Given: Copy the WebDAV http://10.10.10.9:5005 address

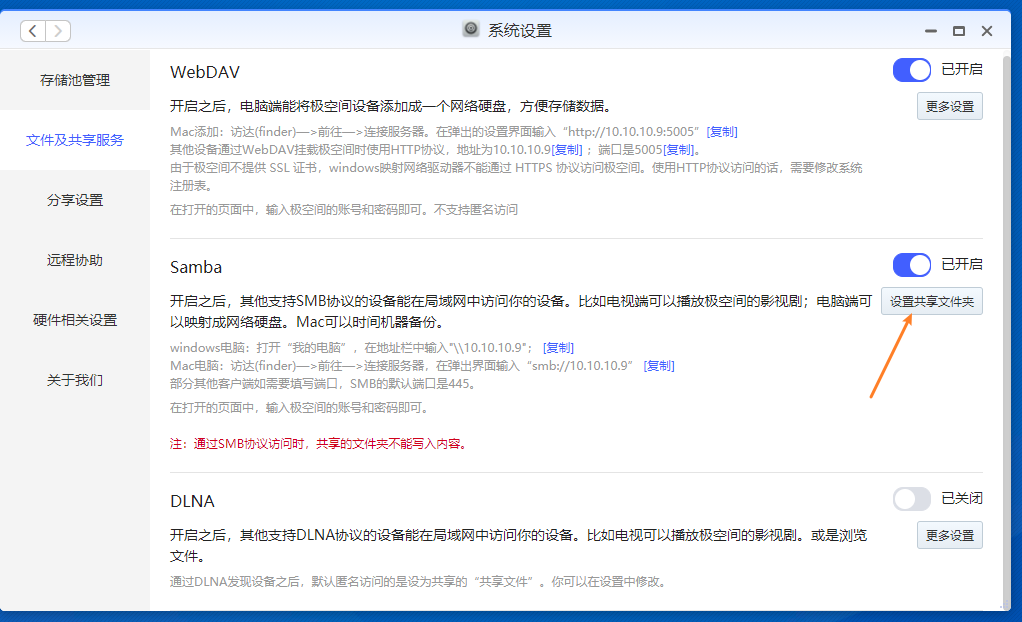Looking at the screenshot, I should (x=722, y=131).
